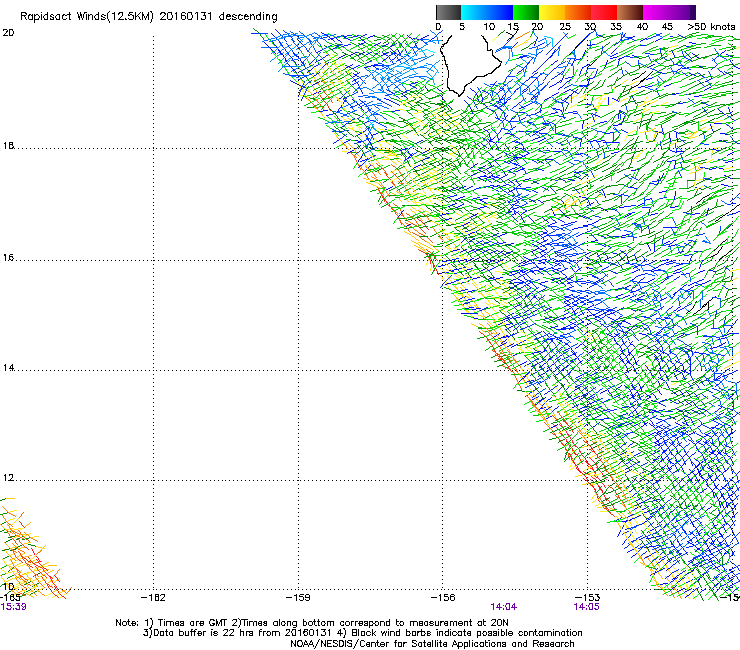Viewport: 740px width, 650px height.
Task: Click the legend scale label '25'
Action: click(x=565, y=26)
